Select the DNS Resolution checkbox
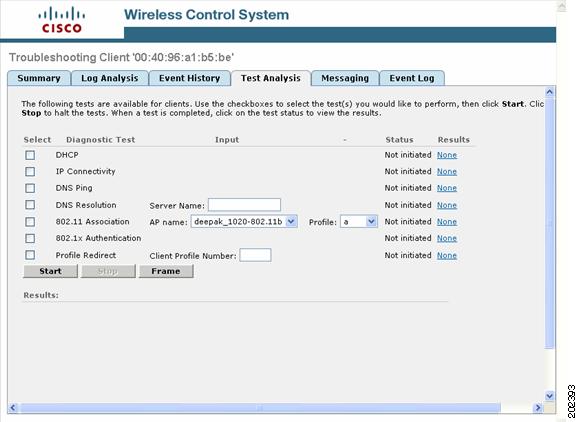Screen dimensions: 578x422 pos(30,205)
